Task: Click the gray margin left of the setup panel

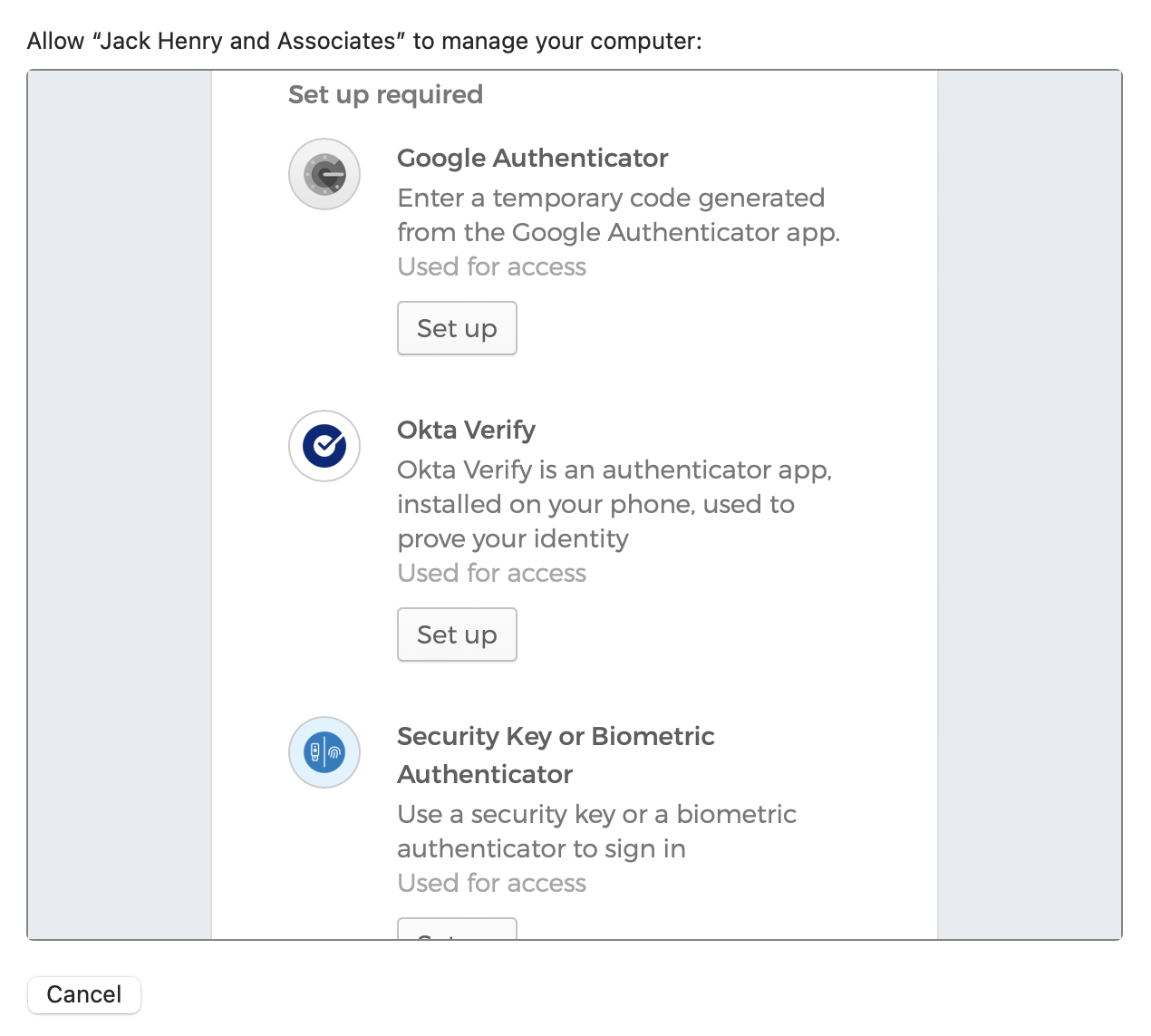Action: point(120,504)
